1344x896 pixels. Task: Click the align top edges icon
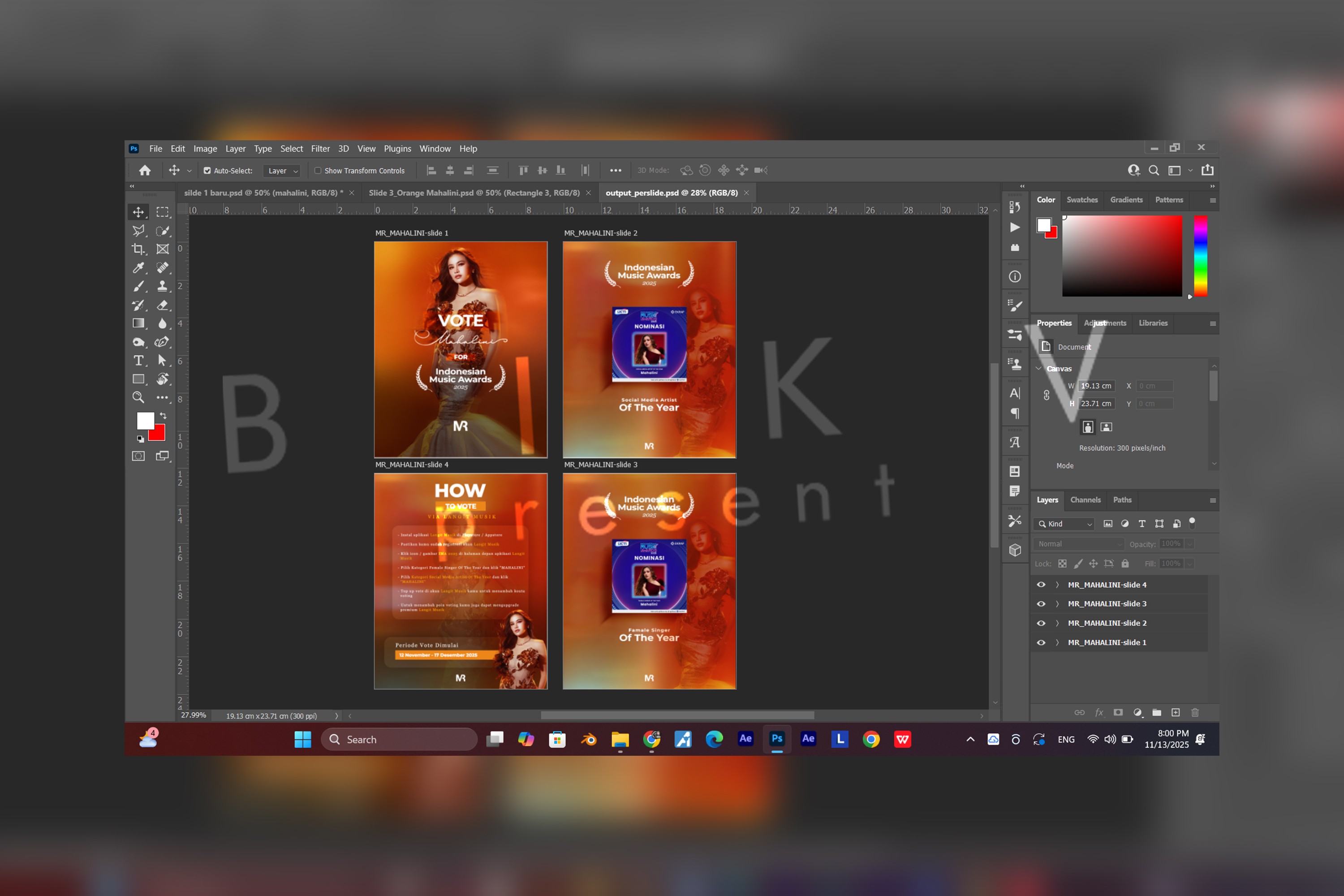[x=523, y=170]
